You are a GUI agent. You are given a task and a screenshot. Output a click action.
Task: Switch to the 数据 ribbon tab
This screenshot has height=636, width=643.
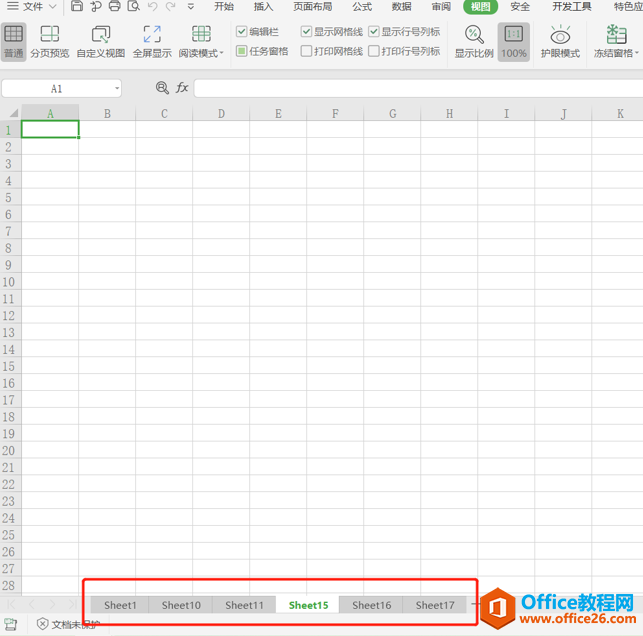click(x=401, y=7)
